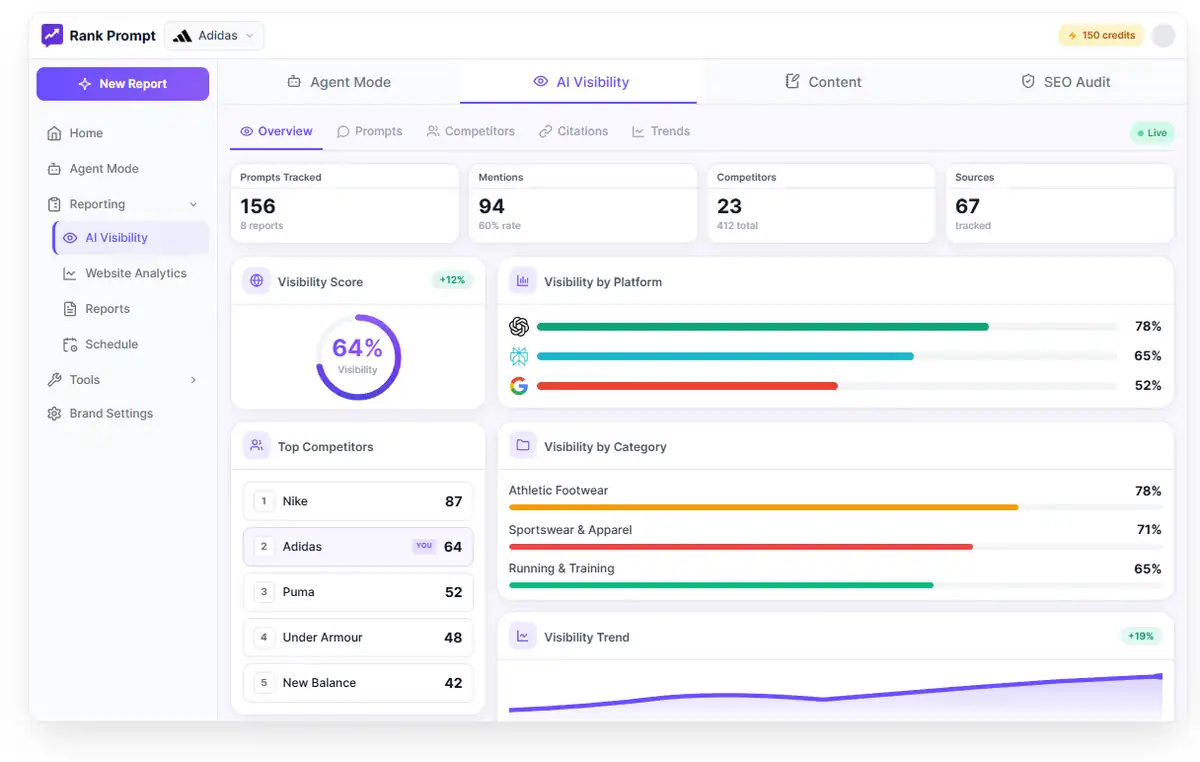Click the Athletic Footwear progress bar
The height and width of the screenshot is (762, 1200).
coord(763,507)
